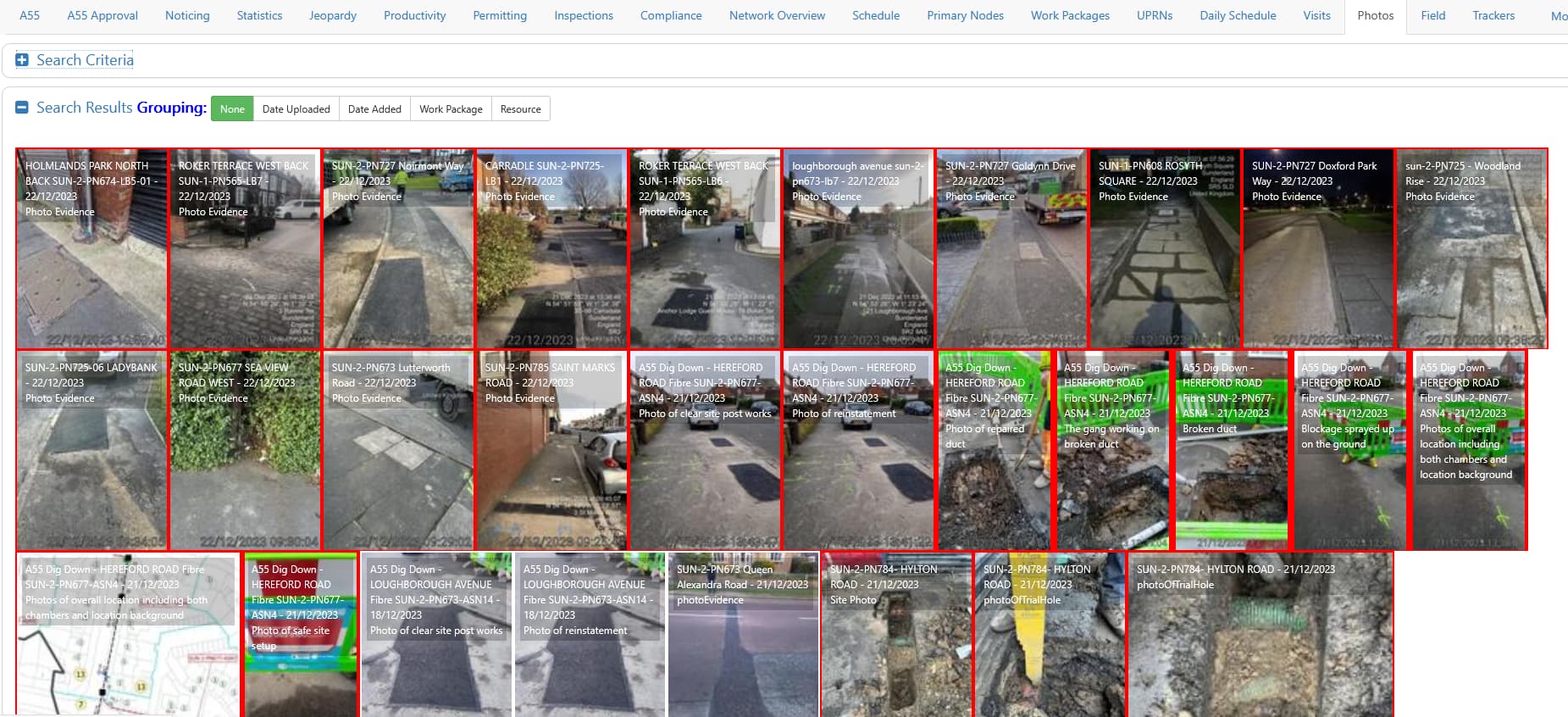Go to the Trackers tab
The height and width of the screenshot is (717, 1568).
[x=1493, y=15]
